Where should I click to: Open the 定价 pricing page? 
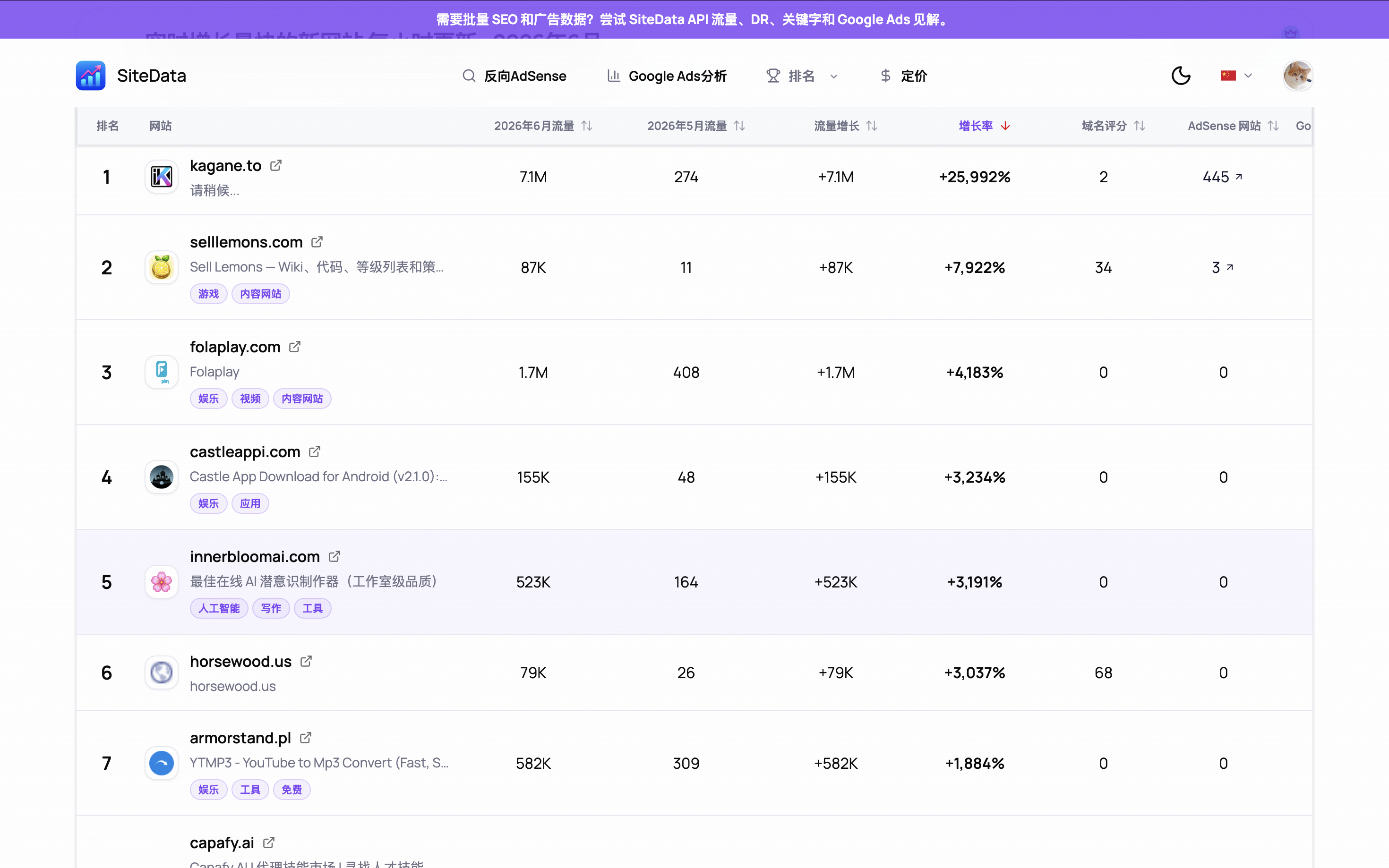903,76
